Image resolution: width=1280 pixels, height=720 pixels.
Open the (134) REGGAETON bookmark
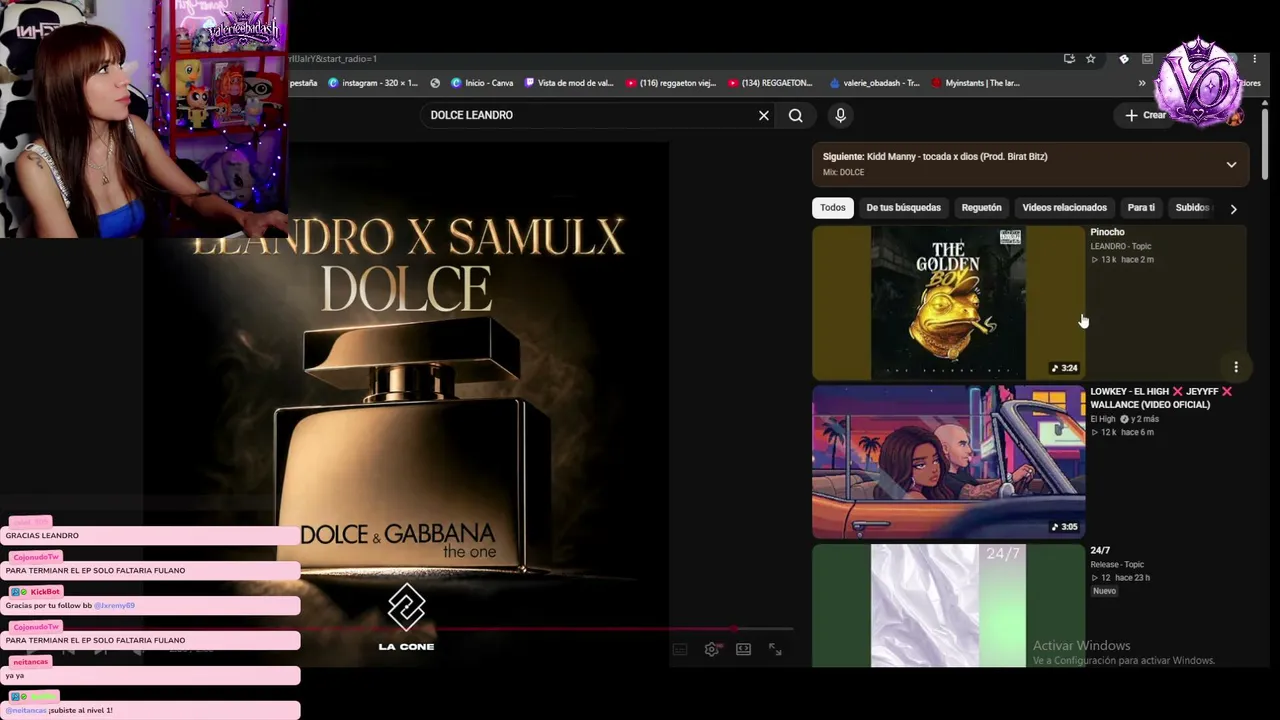[770, 83]
